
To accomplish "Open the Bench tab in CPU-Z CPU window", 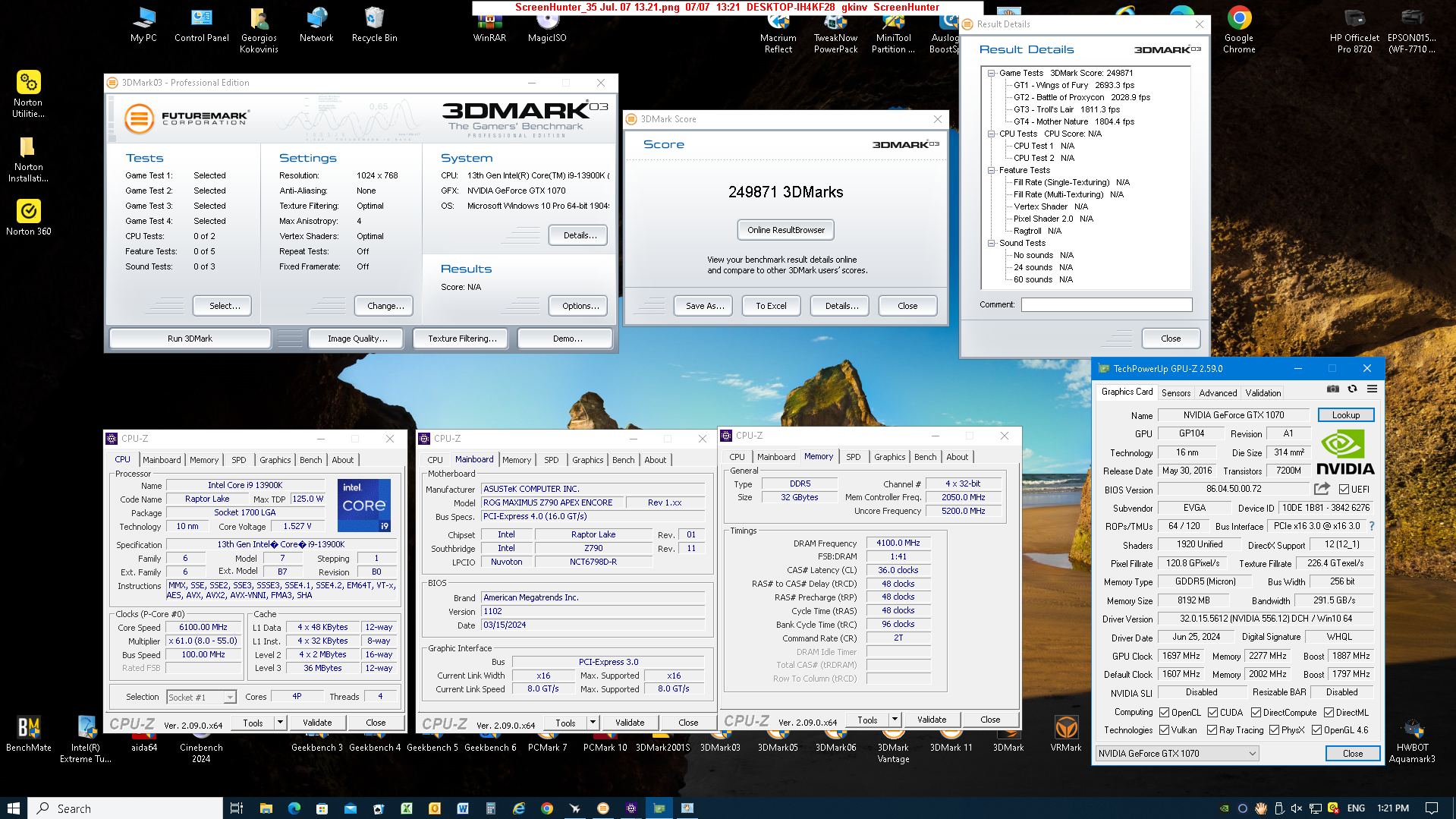I will coord(310,460).
